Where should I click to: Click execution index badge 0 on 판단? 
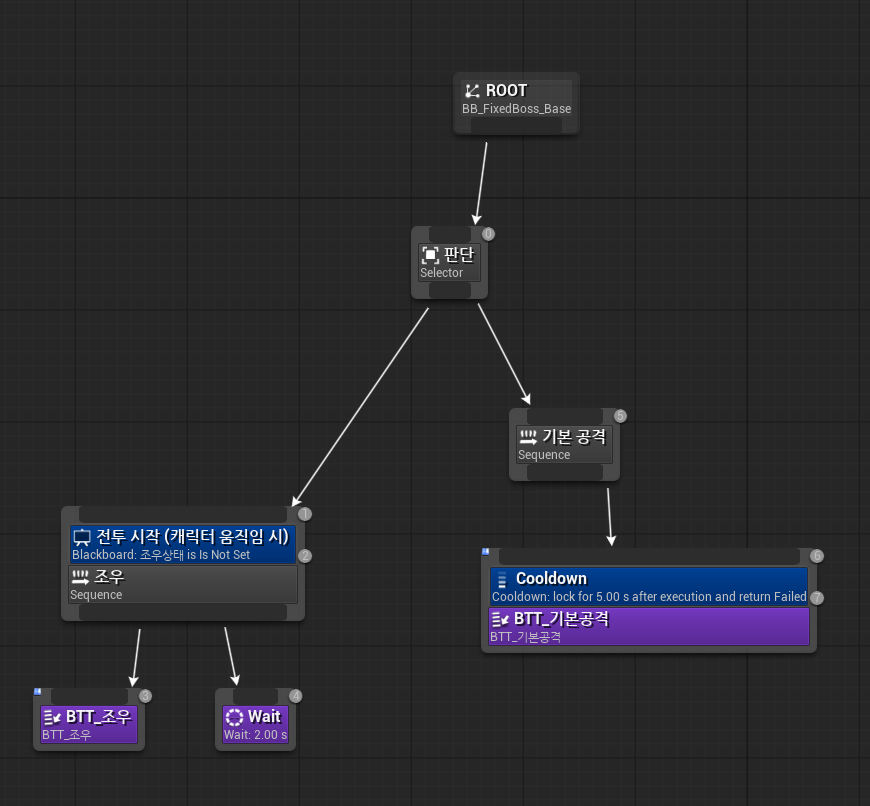point(488,234)
